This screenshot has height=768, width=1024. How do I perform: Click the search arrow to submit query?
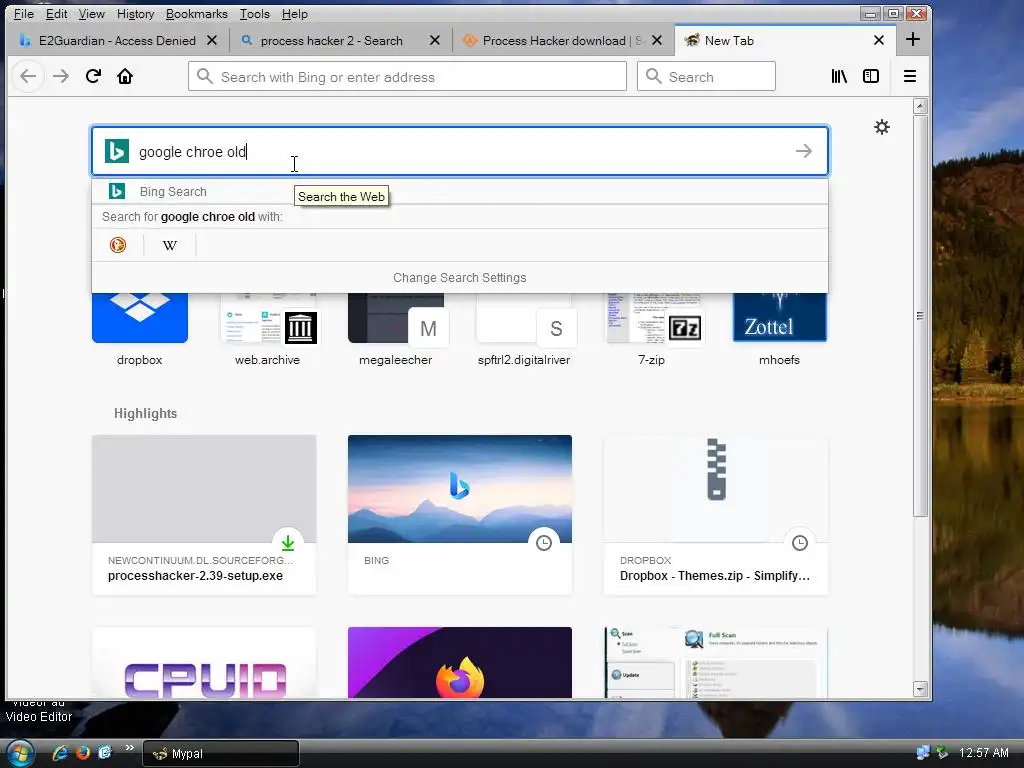click(x=804, y=152)
